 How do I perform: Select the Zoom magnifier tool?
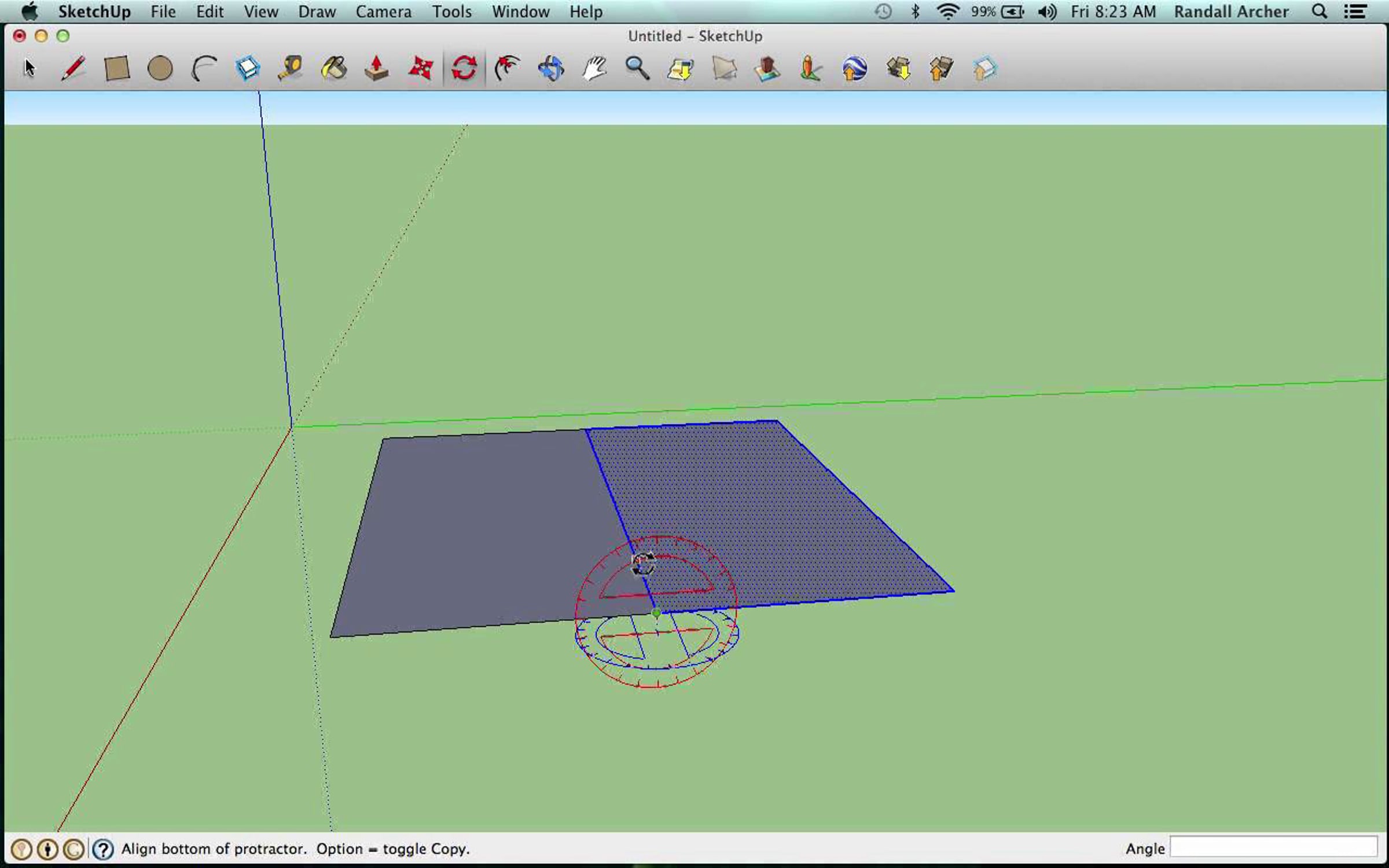pos(637,68)
